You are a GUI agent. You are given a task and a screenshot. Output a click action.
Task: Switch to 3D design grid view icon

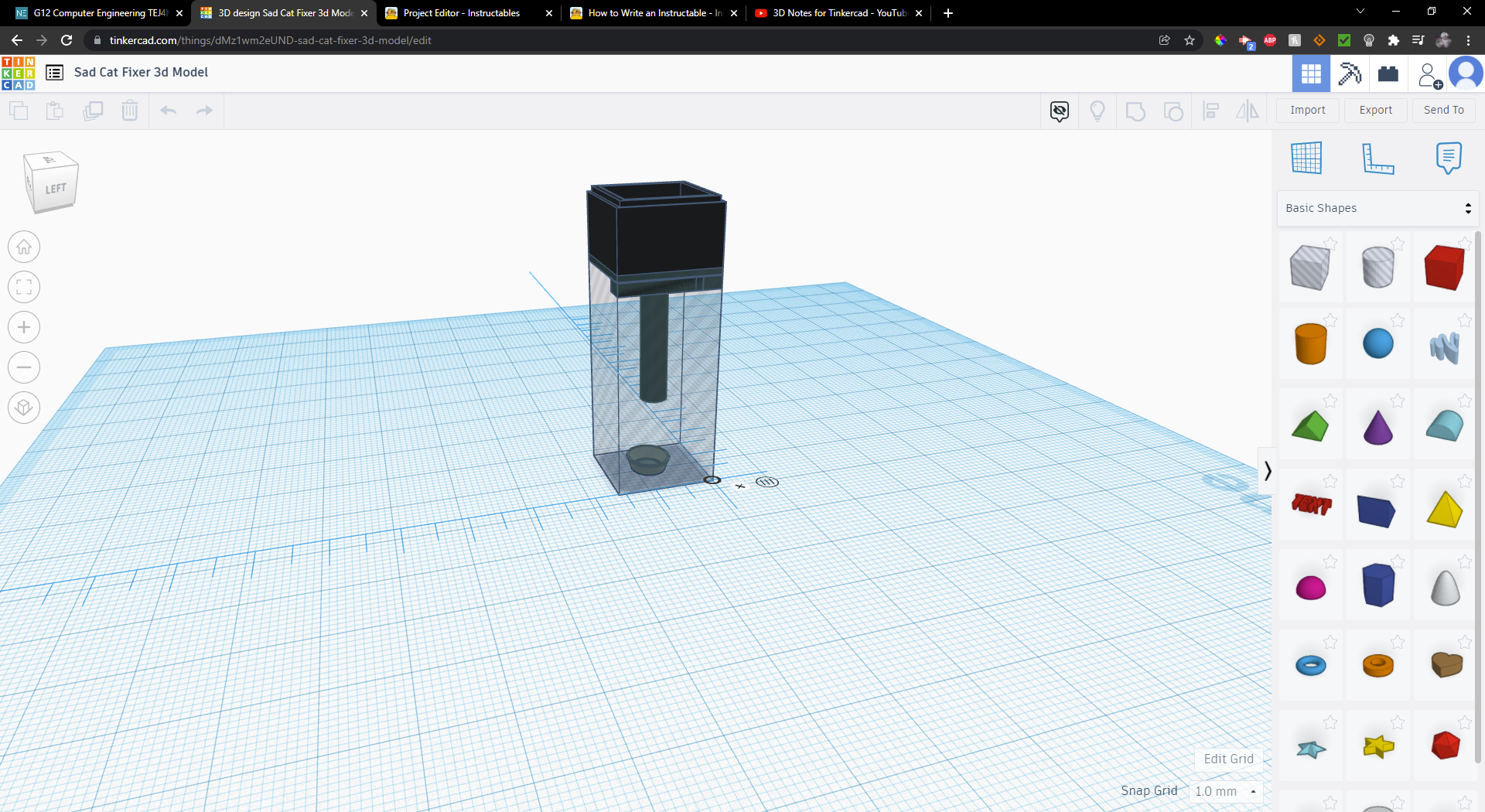coord(1311,73)
